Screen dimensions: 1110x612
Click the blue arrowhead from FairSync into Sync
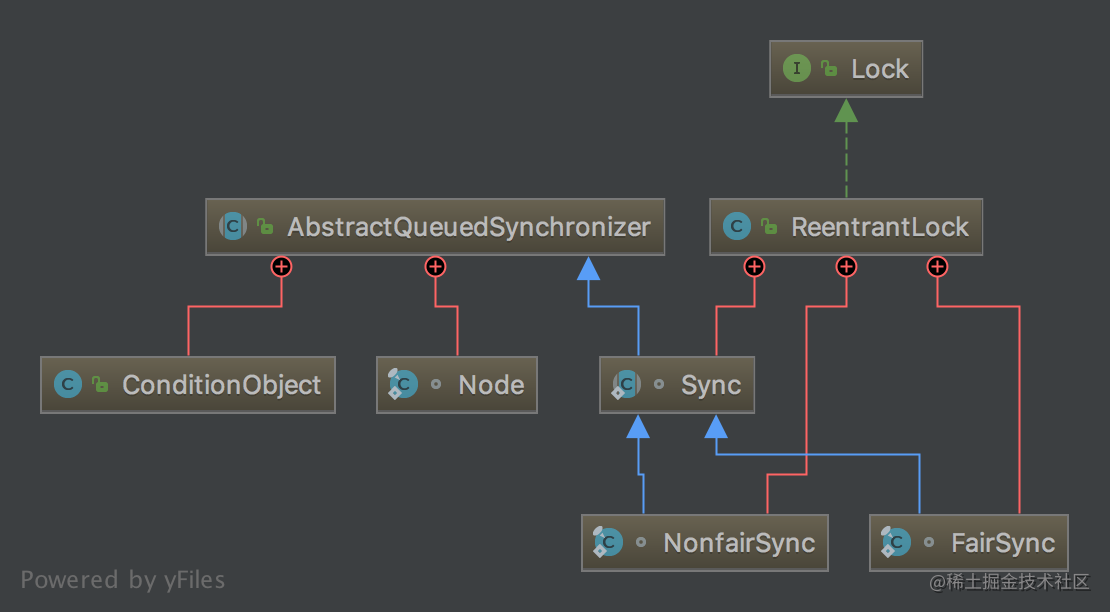[x=716, y=426]
